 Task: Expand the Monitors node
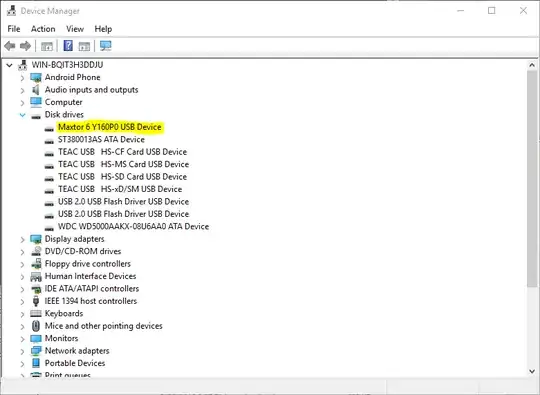(x=22, y=339)
